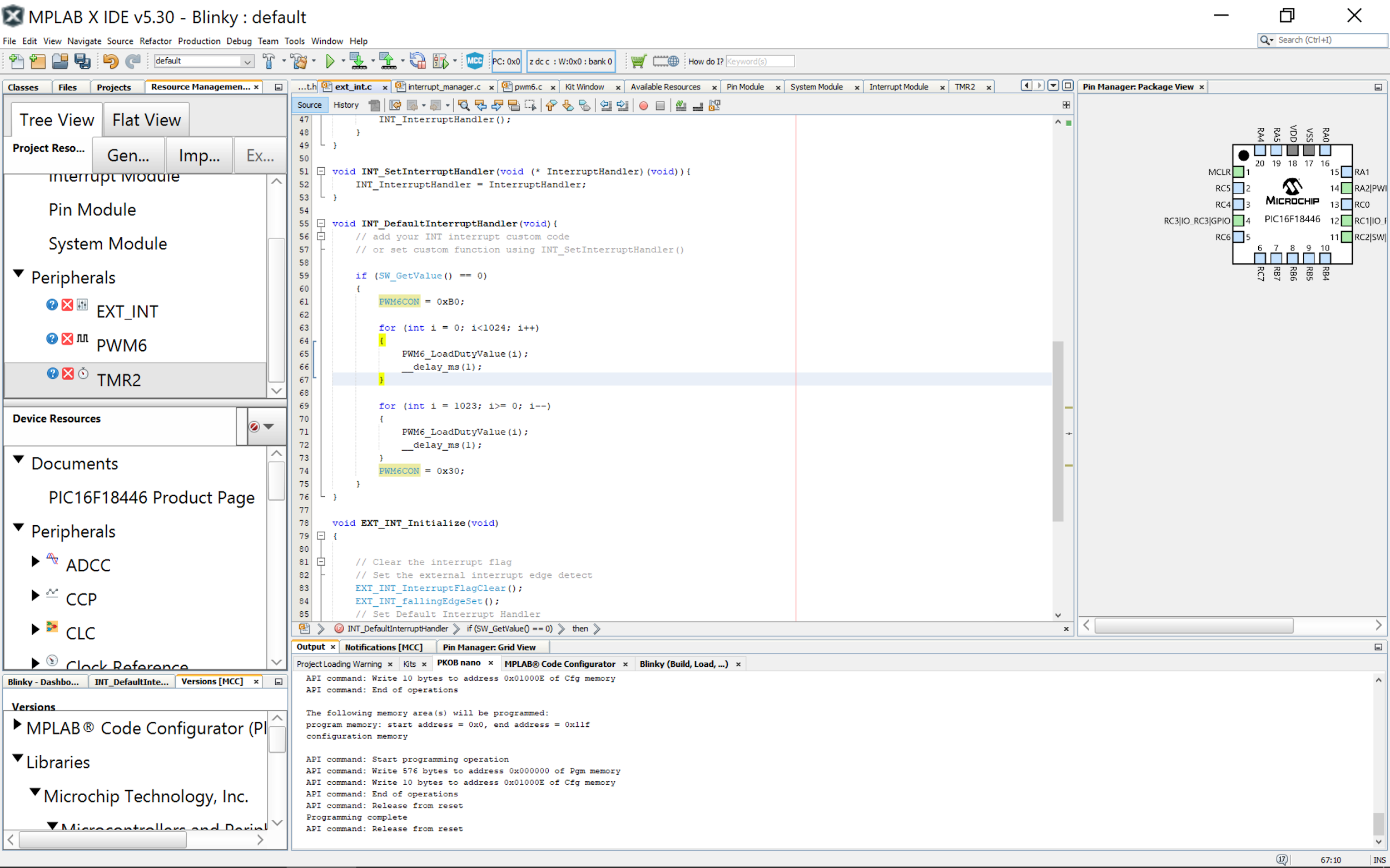
Task: Collapse the Documents node in Device Resources
Action: point(18,460)
